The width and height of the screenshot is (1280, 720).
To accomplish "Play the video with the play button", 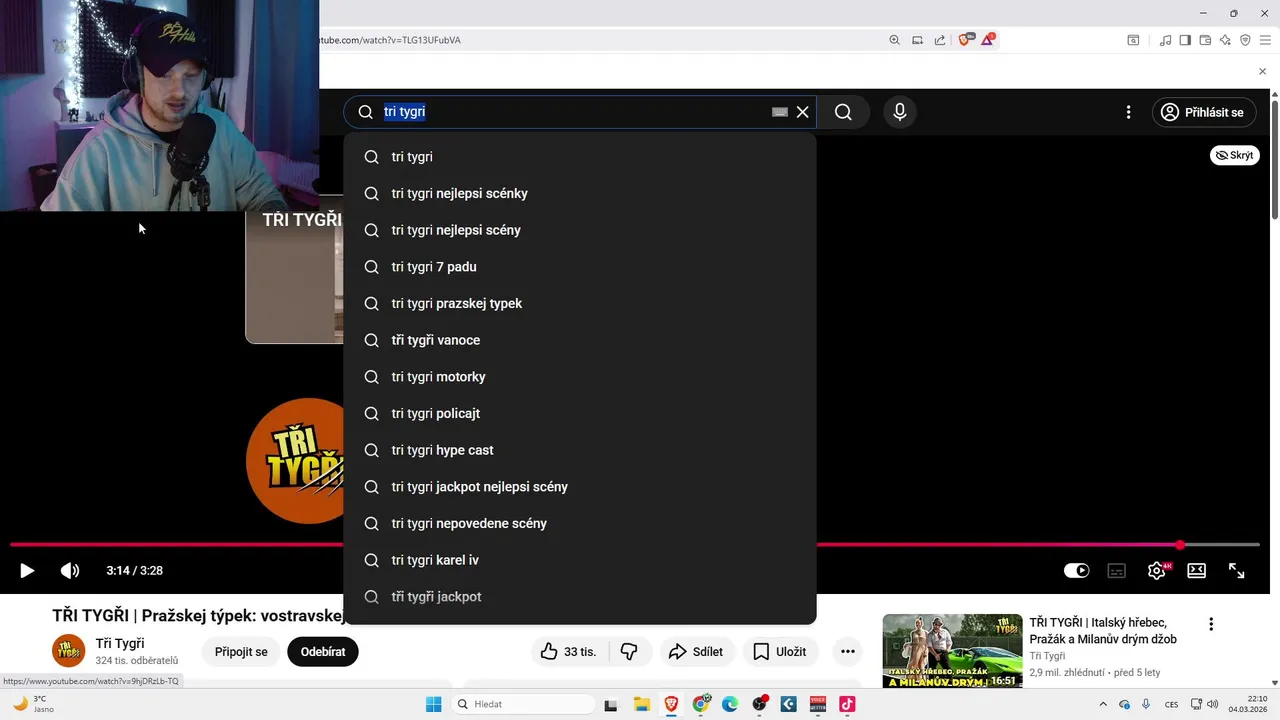I will tap(27, 571).
